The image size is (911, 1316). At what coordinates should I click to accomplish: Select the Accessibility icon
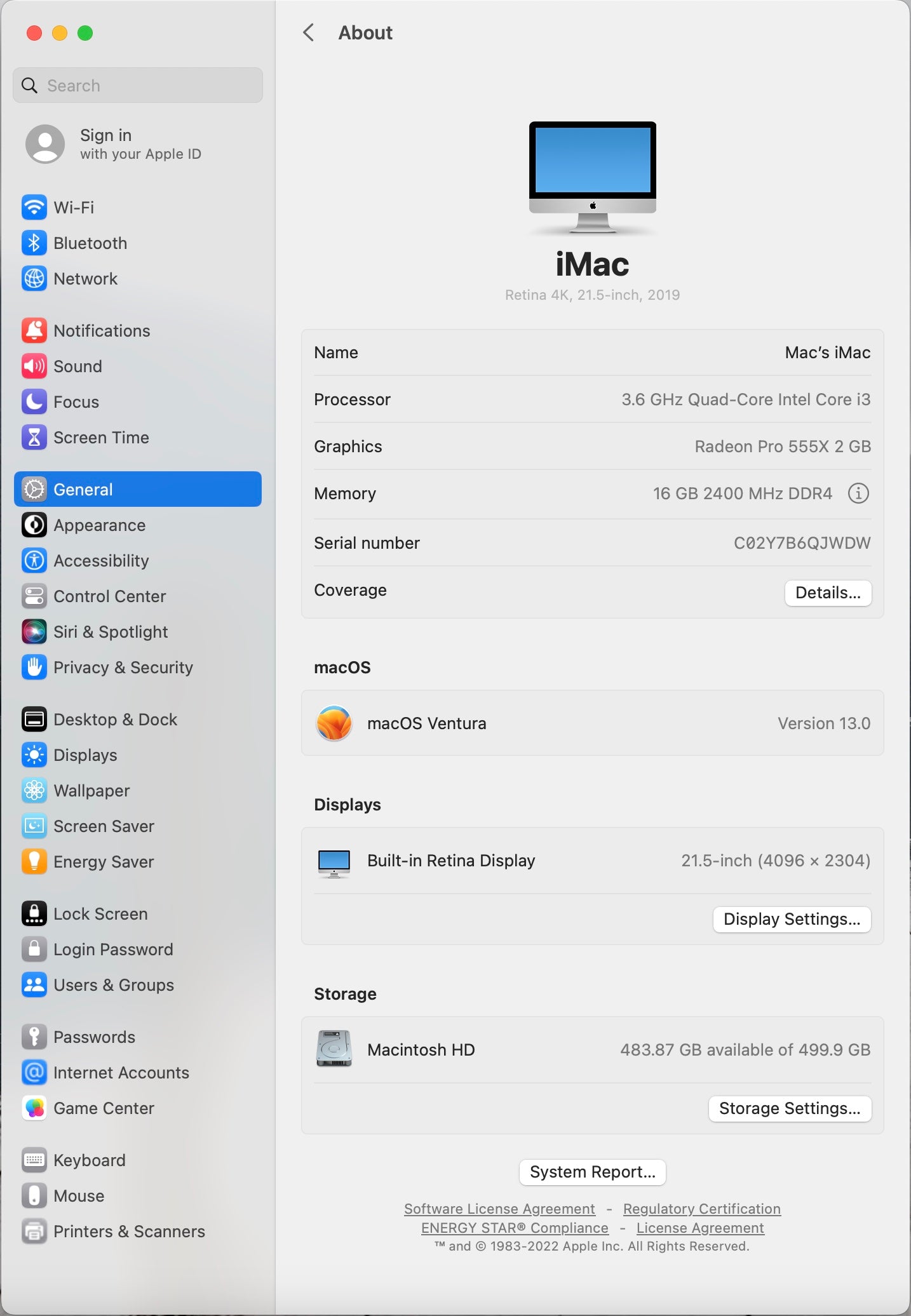(34, 560)
